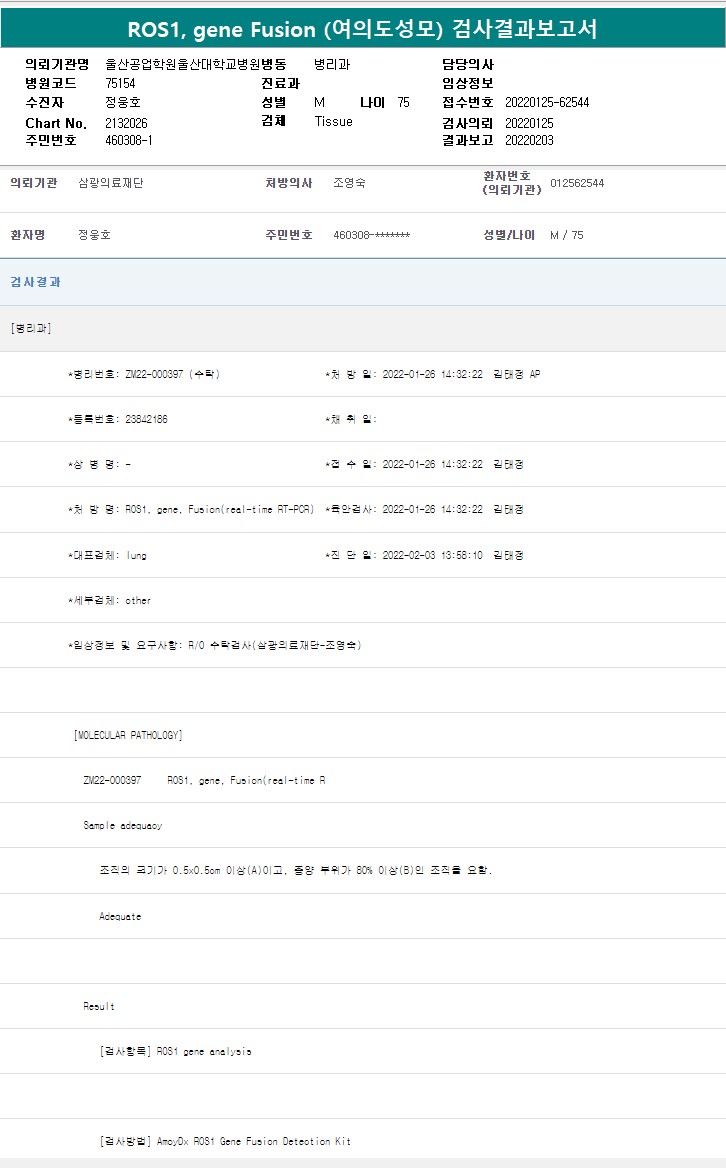Click the 병리번호 row ZM22-000397 (수탁)
Screen dimensions: 726x1168
144,374
